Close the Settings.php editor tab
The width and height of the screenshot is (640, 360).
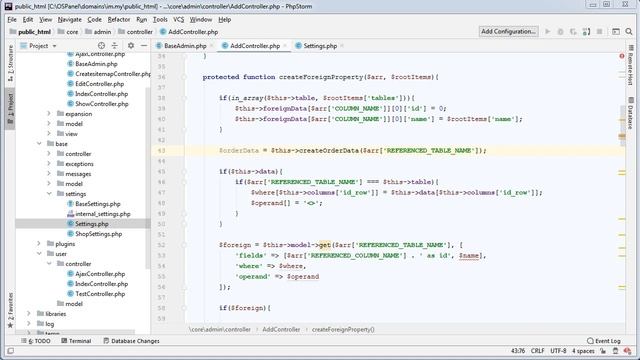(x=342, y=46)
